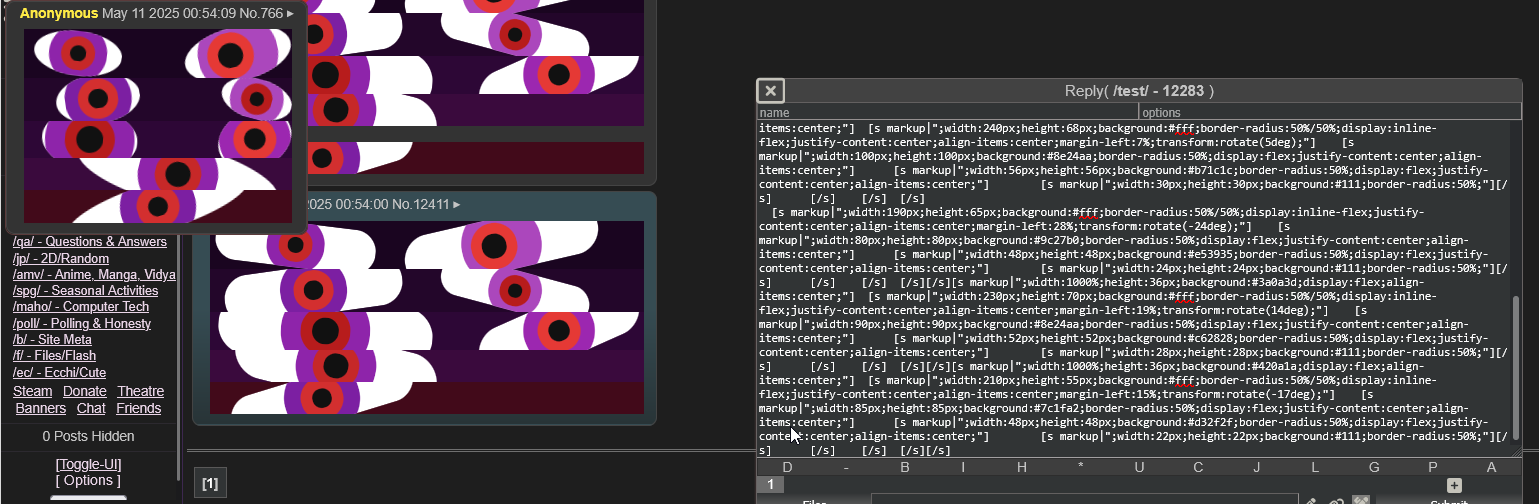This screenshot has height=504, width=1539.
Task: Close the Reply form window
Action: 770,91
